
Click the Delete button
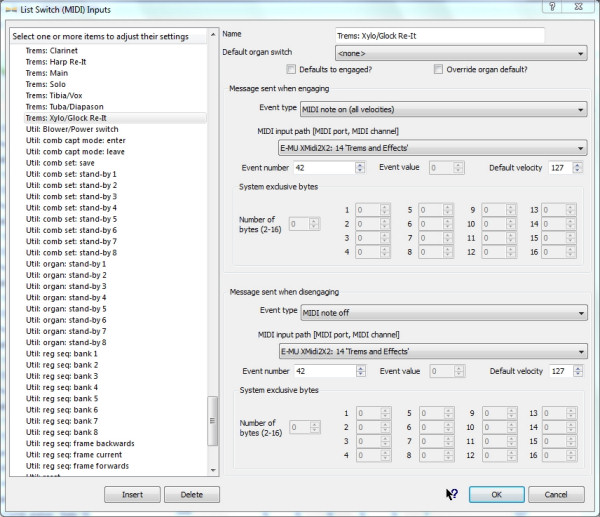point(191,495)
